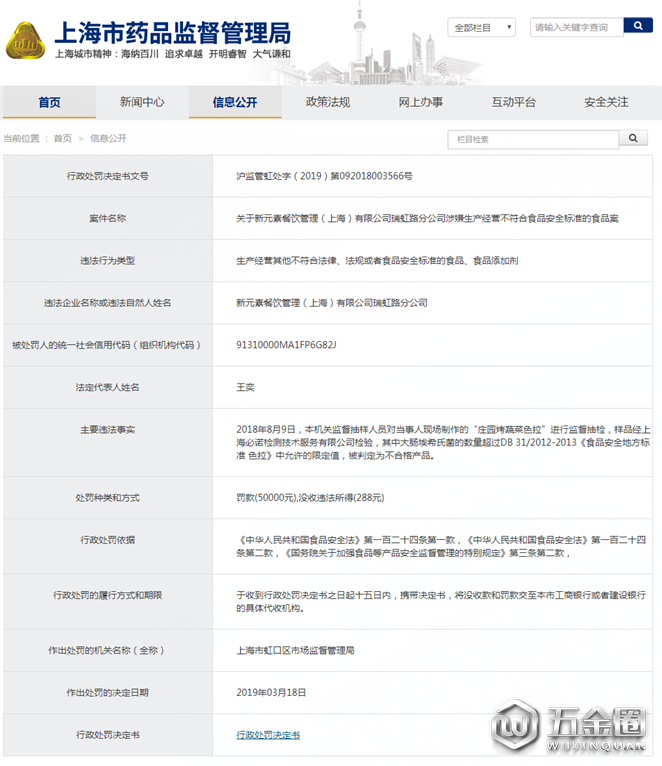The height and width of the screenshot is (766, 662).
Task: Click the 法定代表人姓名 row label
Action: pos(107,387)
